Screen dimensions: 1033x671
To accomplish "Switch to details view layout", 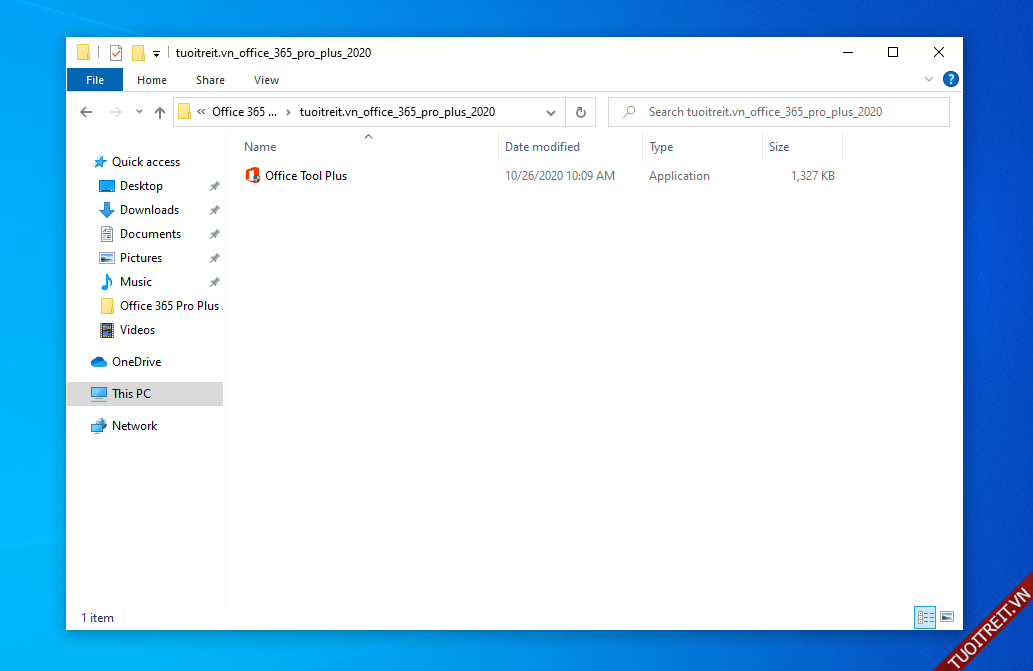I will (x=925, y=617).
